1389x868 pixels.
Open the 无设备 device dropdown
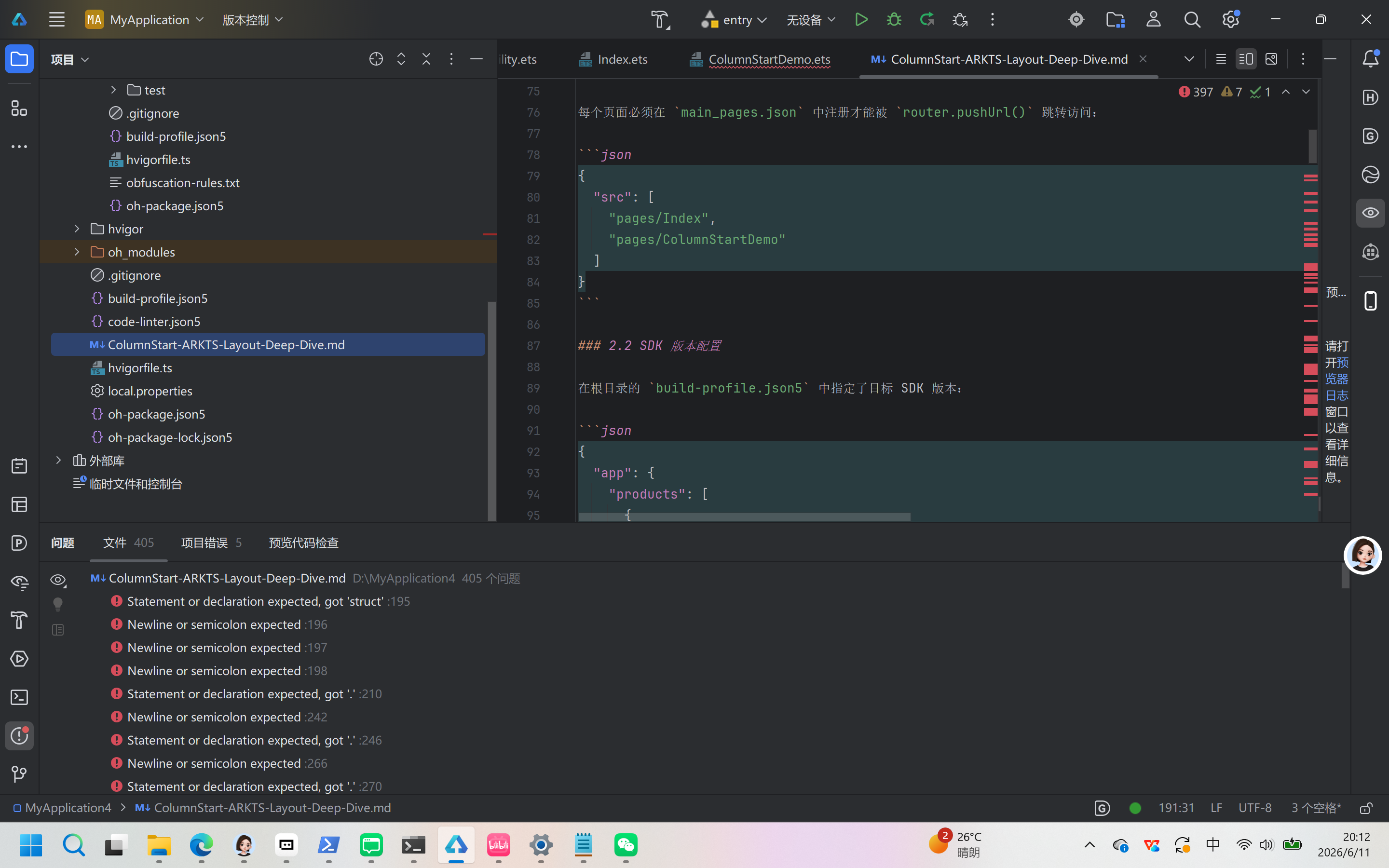click(810, 19)
